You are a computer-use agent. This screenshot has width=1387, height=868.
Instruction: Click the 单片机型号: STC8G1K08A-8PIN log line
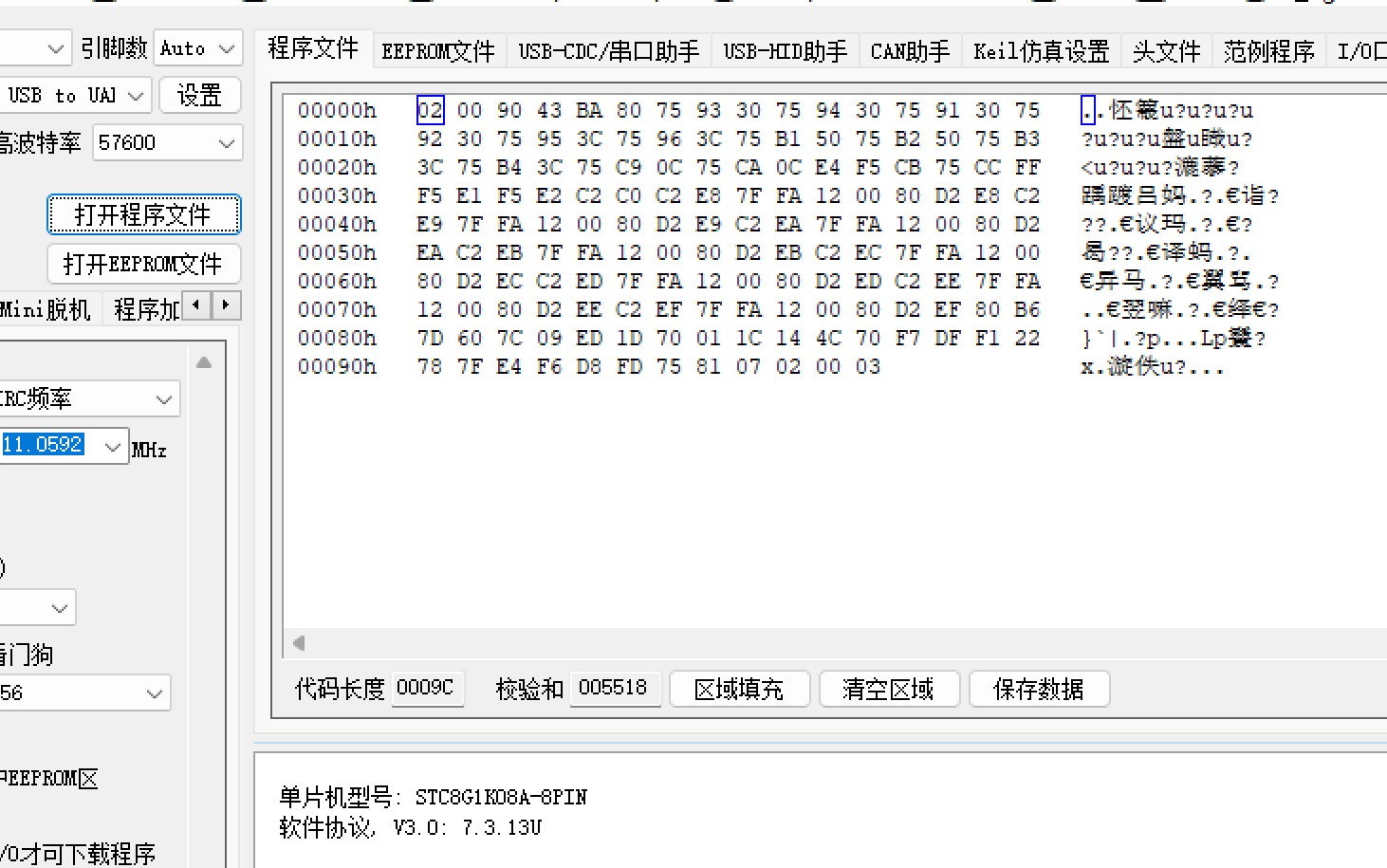coord(434,797)
